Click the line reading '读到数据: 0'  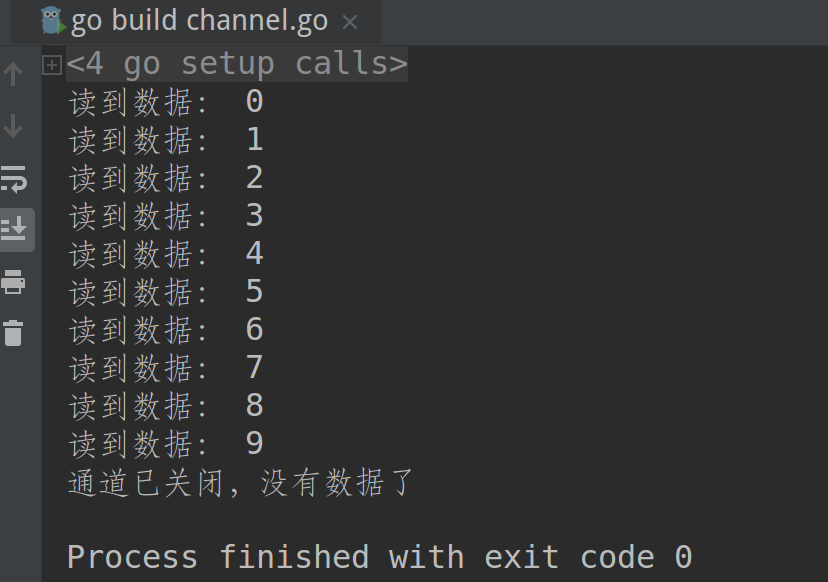point(160,100)
